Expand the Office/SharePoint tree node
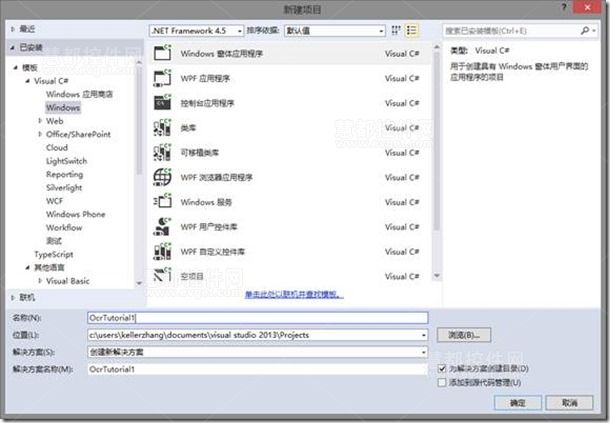Viewport: 610px width, 423px height. coord(40,134)
